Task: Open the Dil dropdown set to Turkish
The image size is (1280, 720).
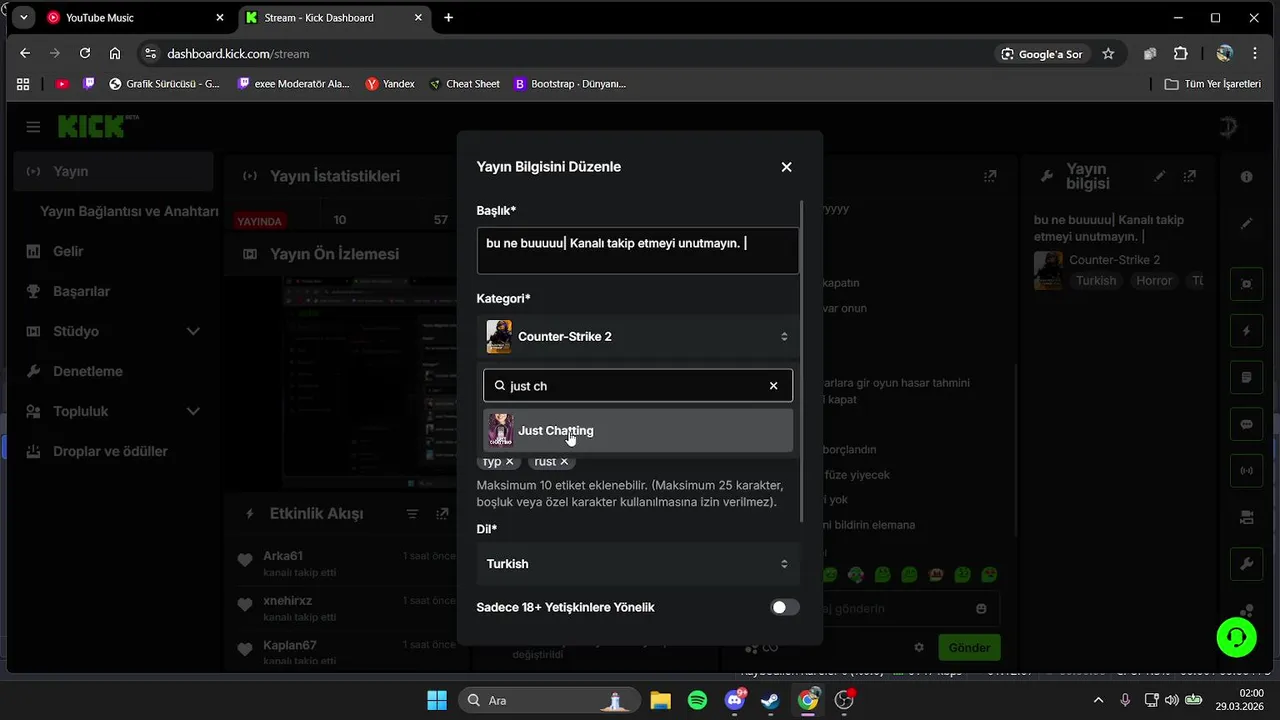Action: click(638, 564)
